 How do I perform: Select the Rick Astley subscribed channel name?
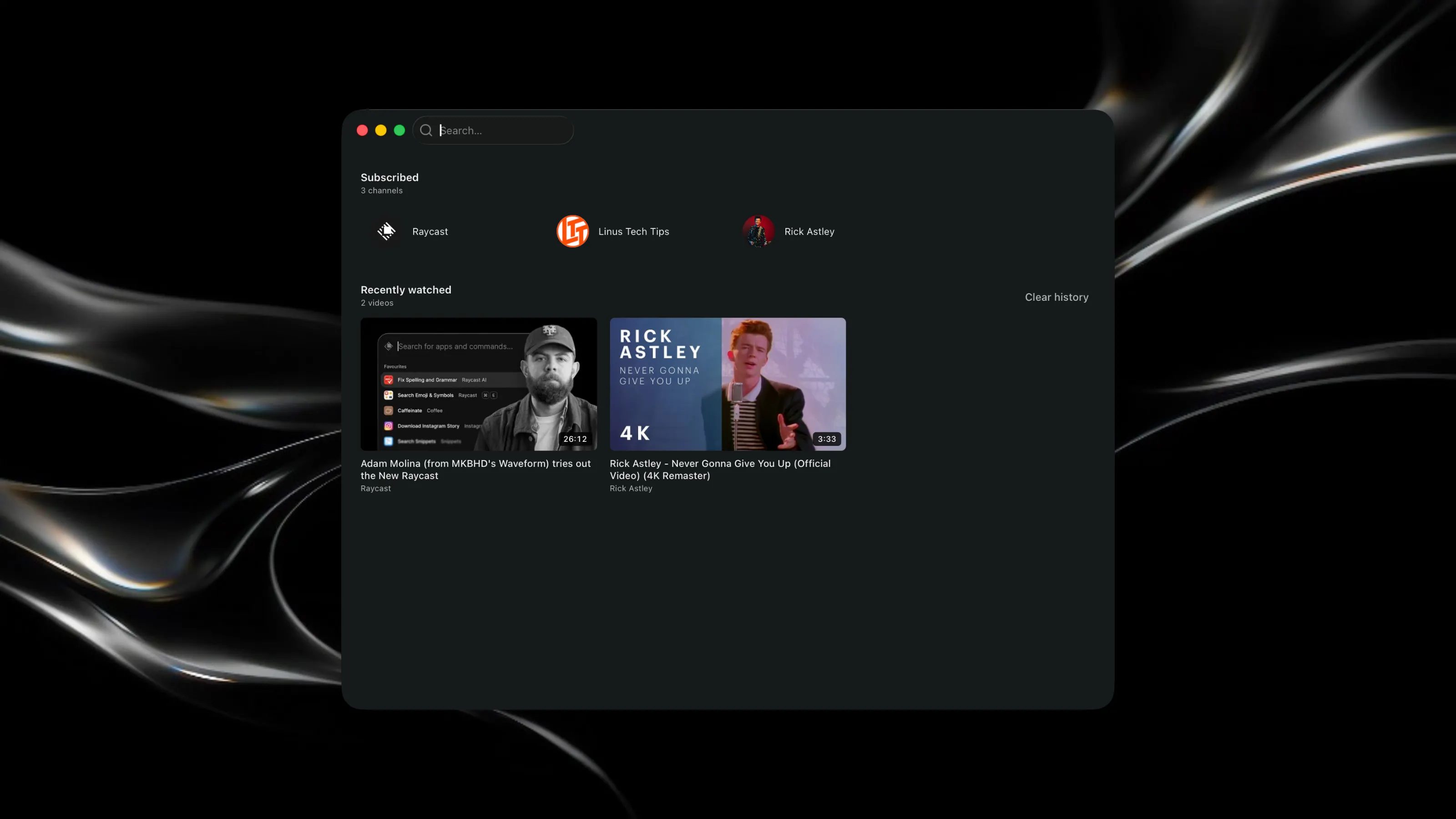(x=809, y=232)
